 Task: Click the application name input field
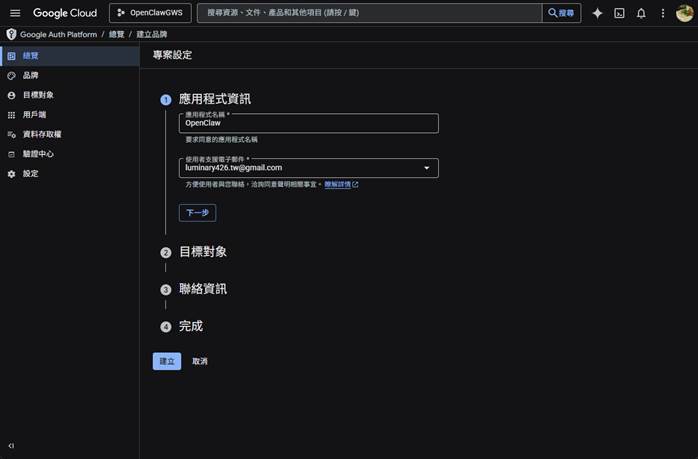[309, 124]
